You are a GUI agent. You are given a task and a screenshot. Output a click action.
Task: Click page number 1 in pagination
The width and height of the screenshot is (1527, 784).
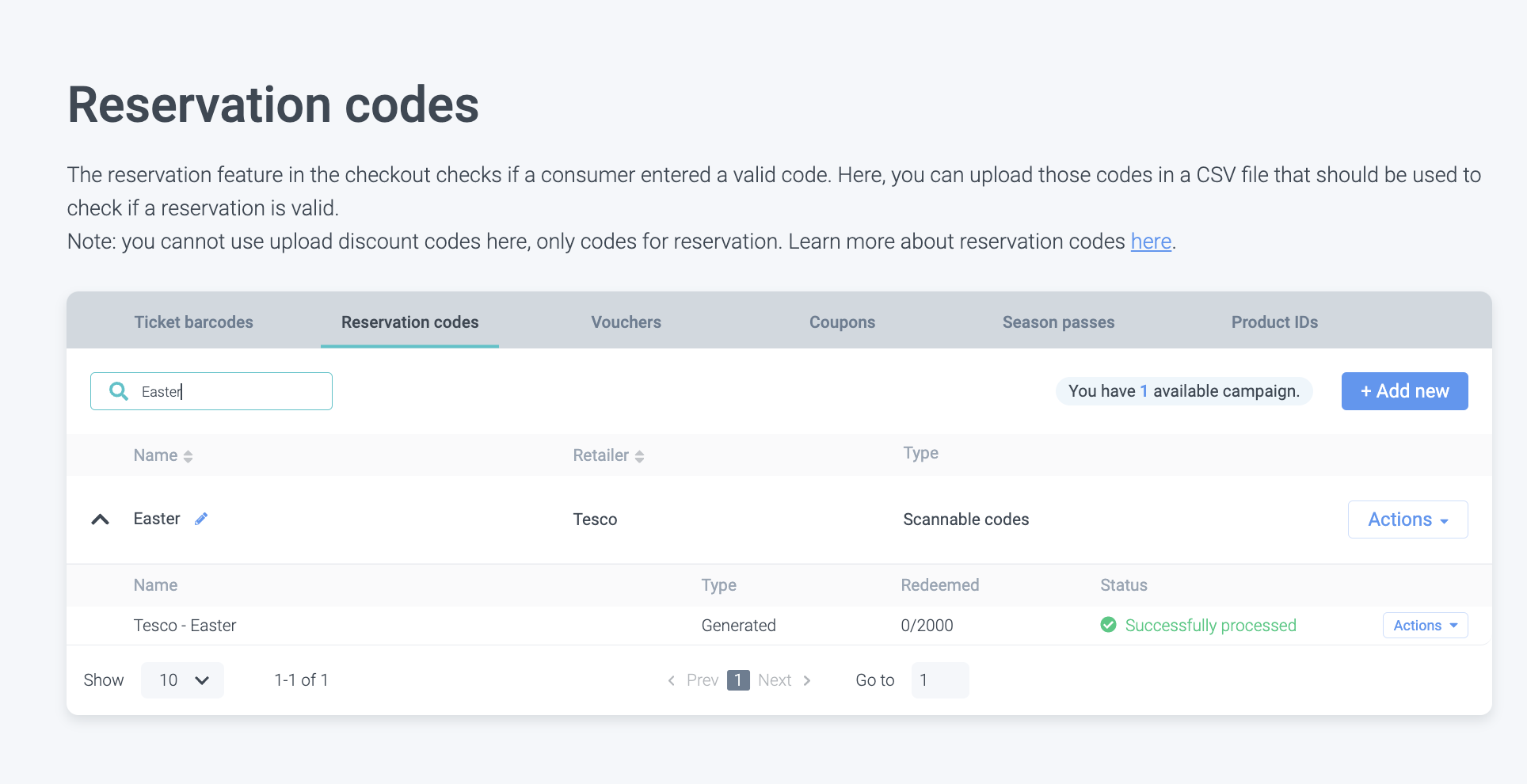pos(738,680)
